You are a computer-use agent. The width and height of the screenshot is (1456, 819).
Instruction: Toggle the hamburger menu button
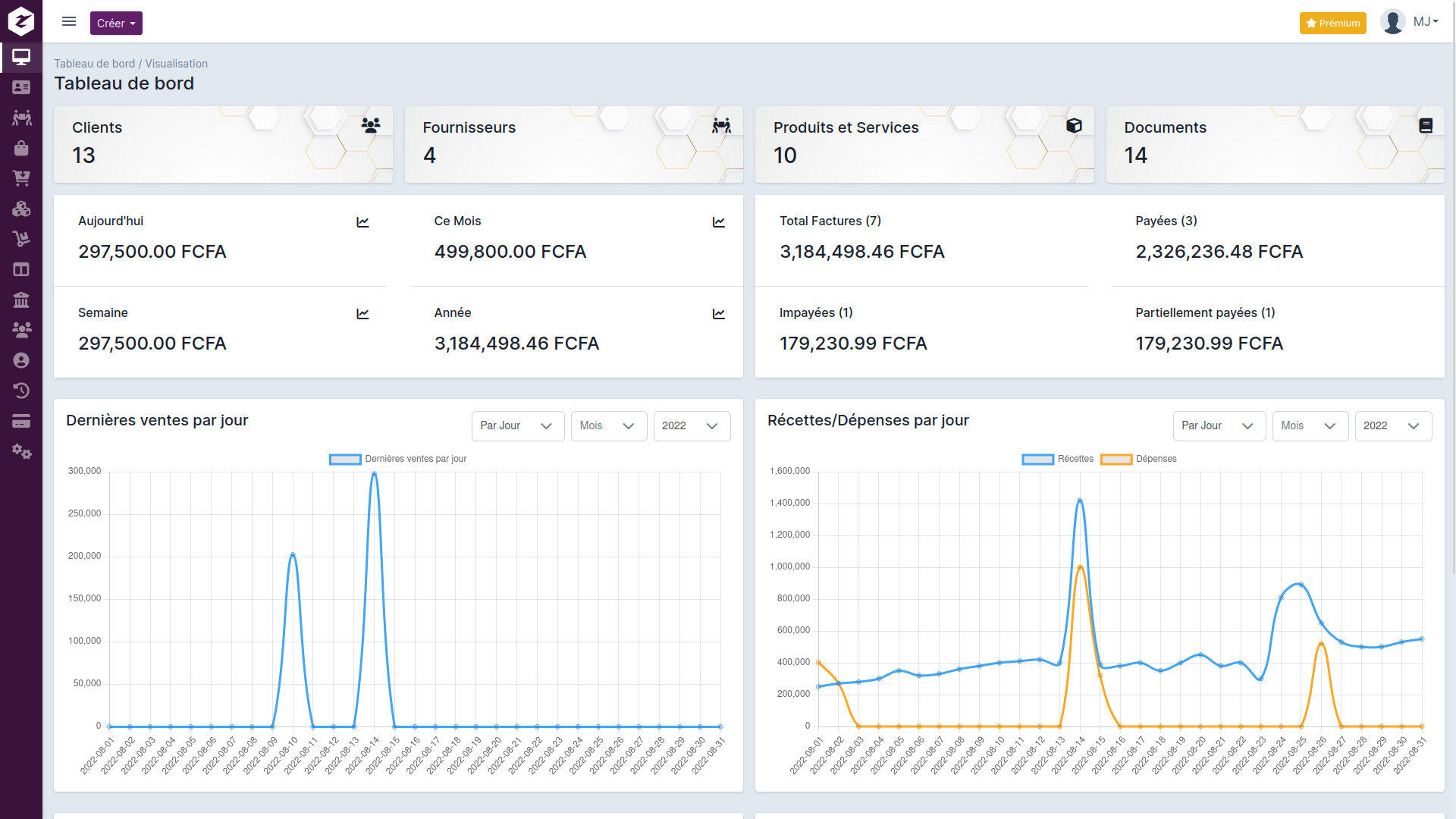point(69,22)
